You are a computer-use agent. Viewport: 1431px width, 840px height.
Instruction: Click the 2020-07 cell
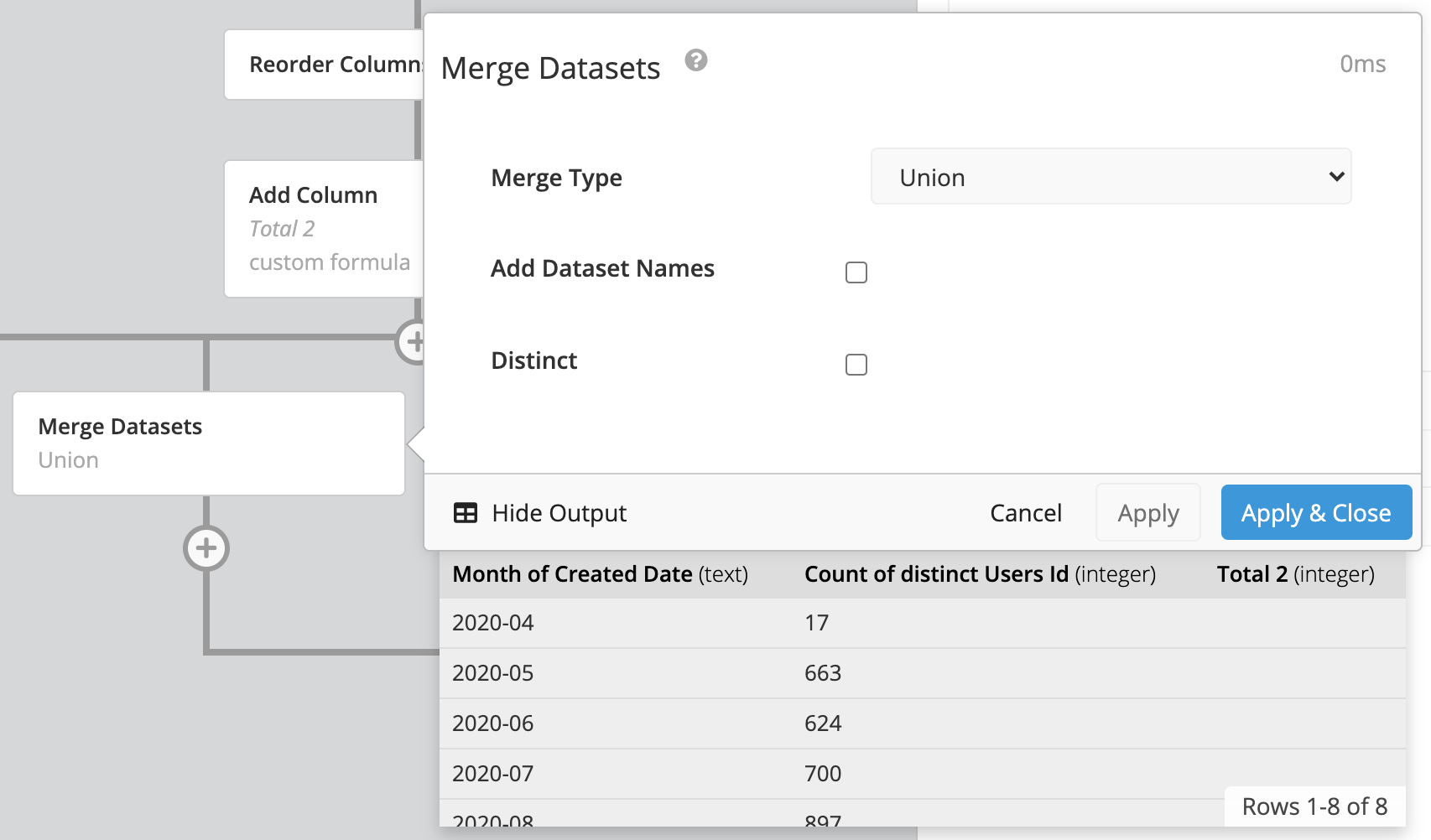point(493,774)
